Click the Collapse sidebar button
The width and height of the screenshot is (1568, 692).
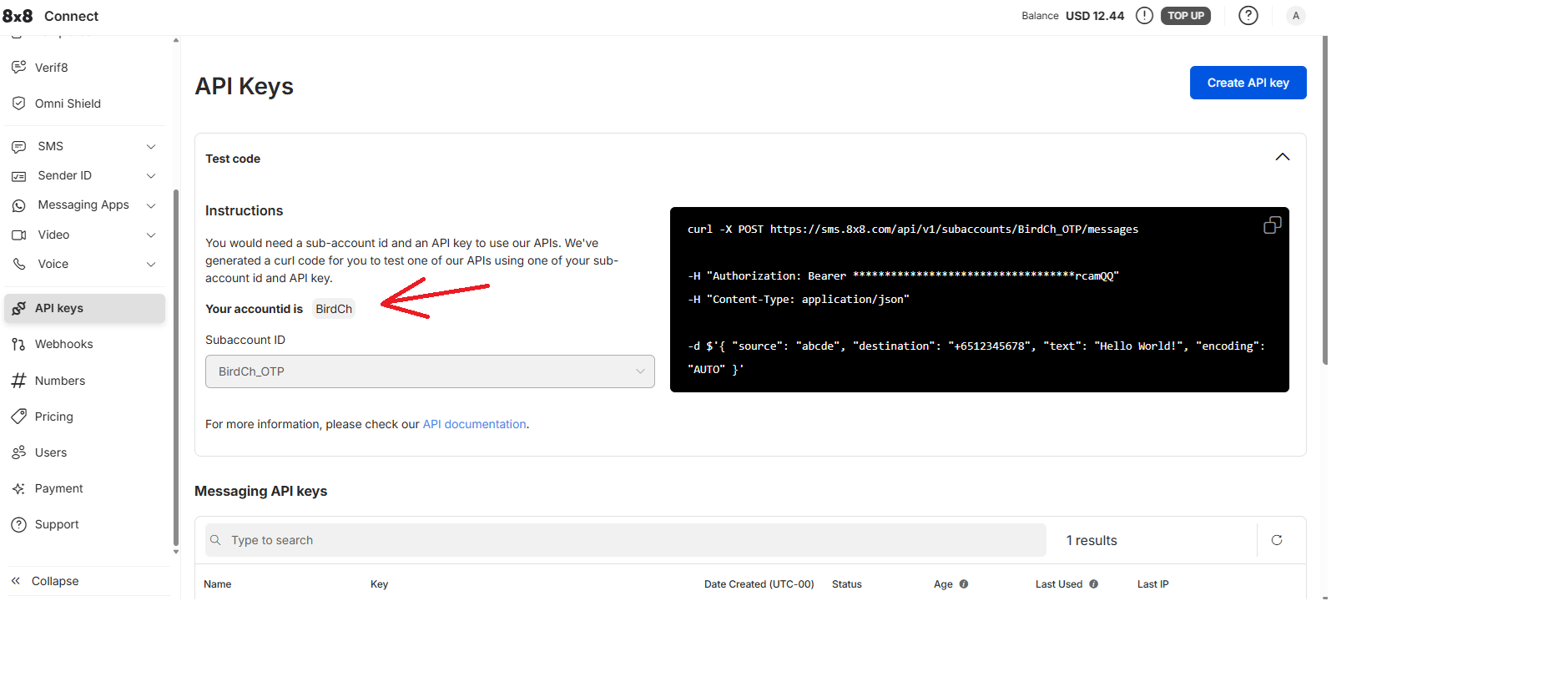coord(55,581)
